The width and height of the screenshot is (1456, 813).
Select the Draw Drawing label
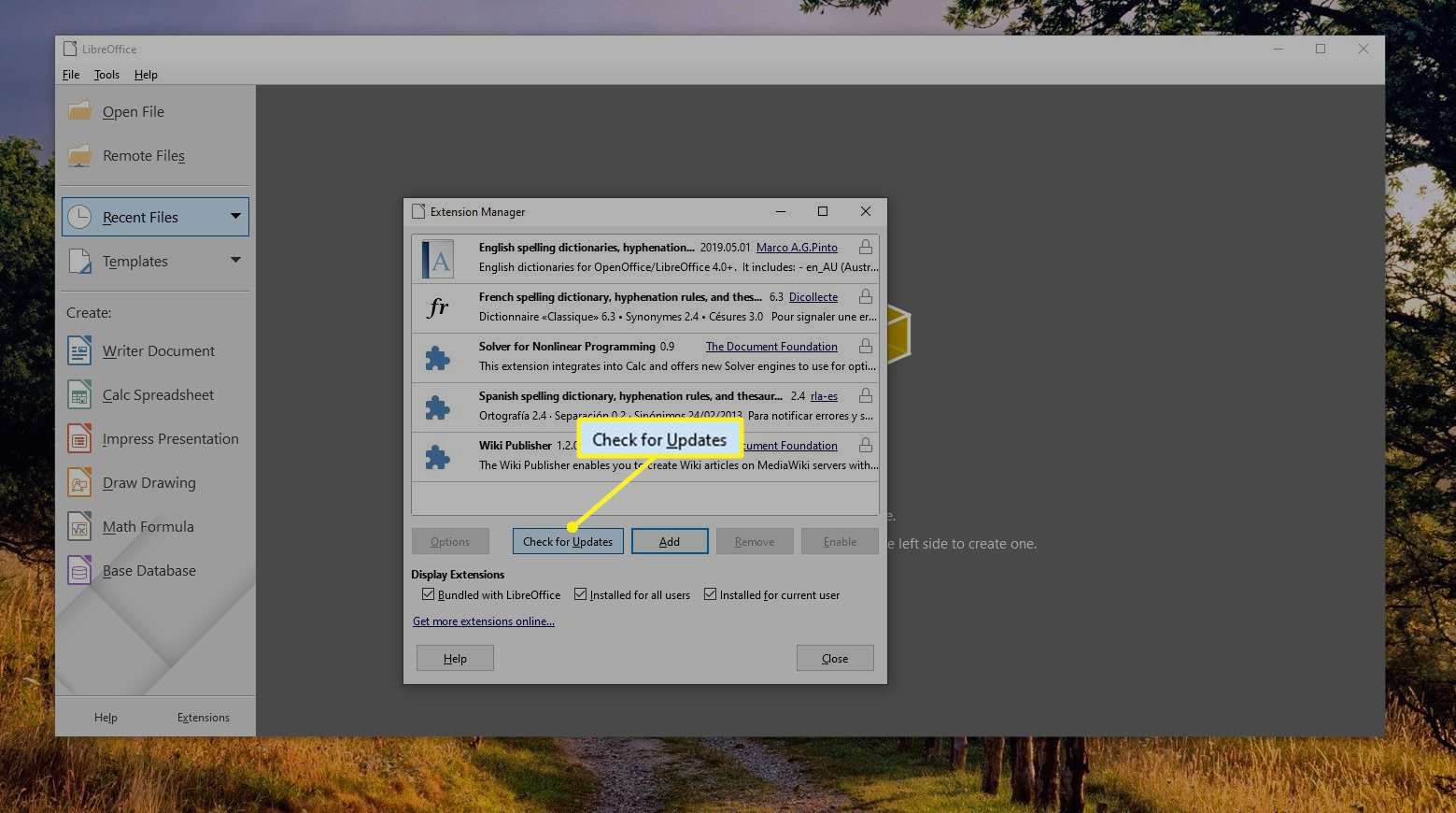coord(149,483)
